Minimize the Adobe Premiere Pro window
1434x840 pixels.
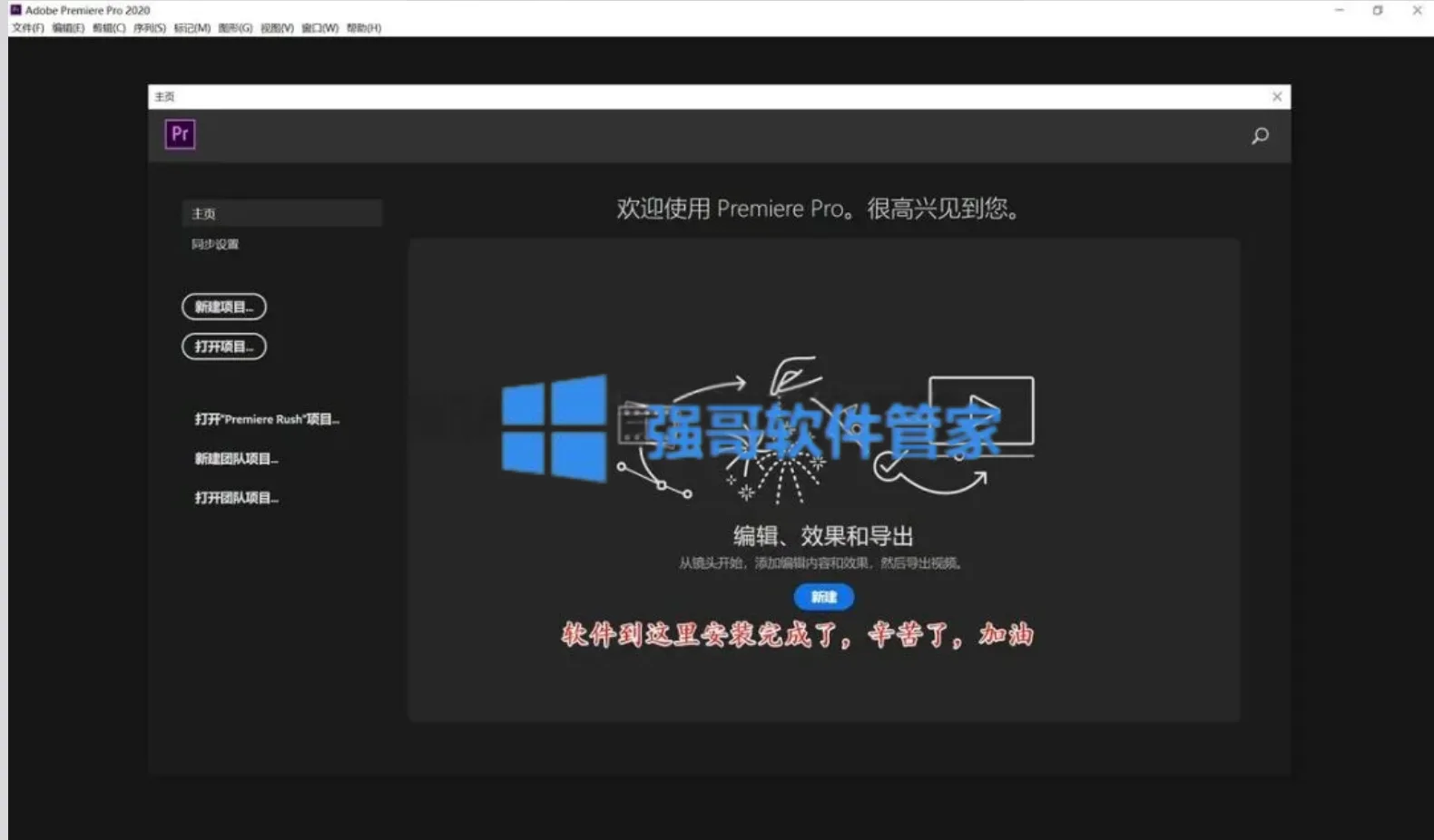[x=1340, y=10]
